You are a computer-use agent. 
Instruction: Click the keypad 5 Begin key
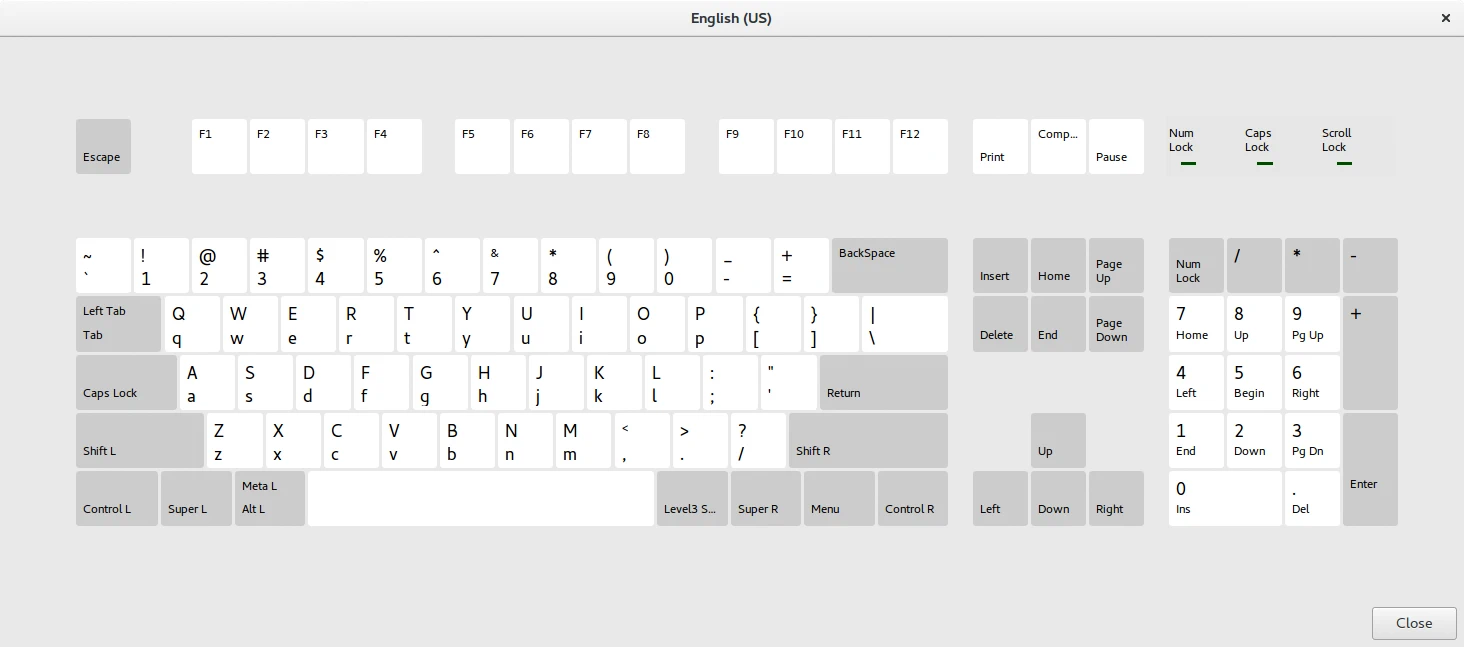(1254, 382)
